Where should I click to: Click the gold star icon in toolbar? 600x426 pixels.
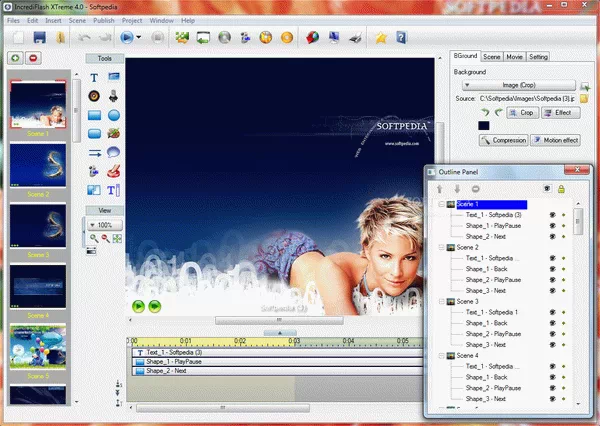[x=381, y=38]
